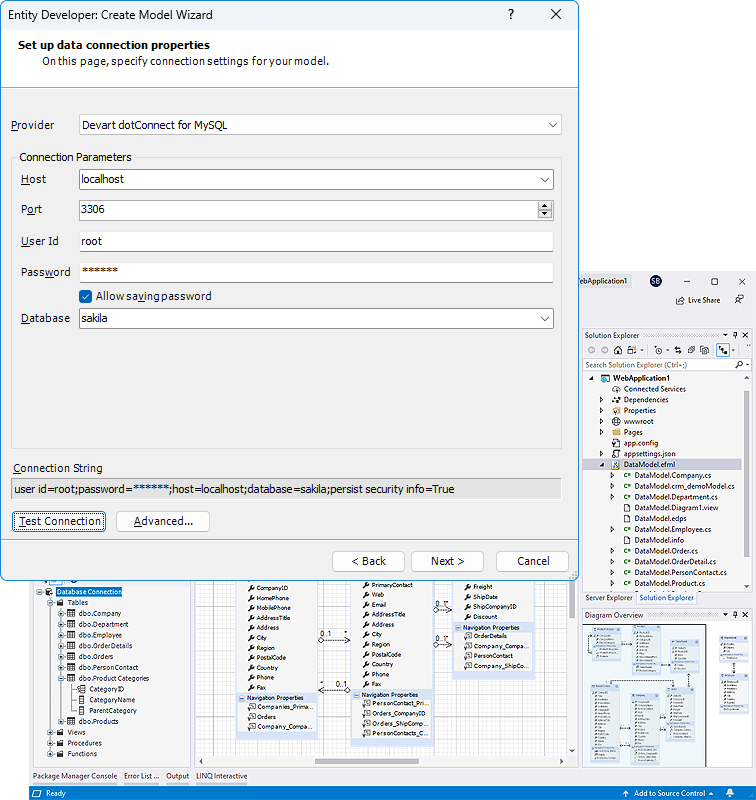Open the Error List tab
Viewport: 756px width, 800px height.
pyautogui.click(x=141, y=776)
